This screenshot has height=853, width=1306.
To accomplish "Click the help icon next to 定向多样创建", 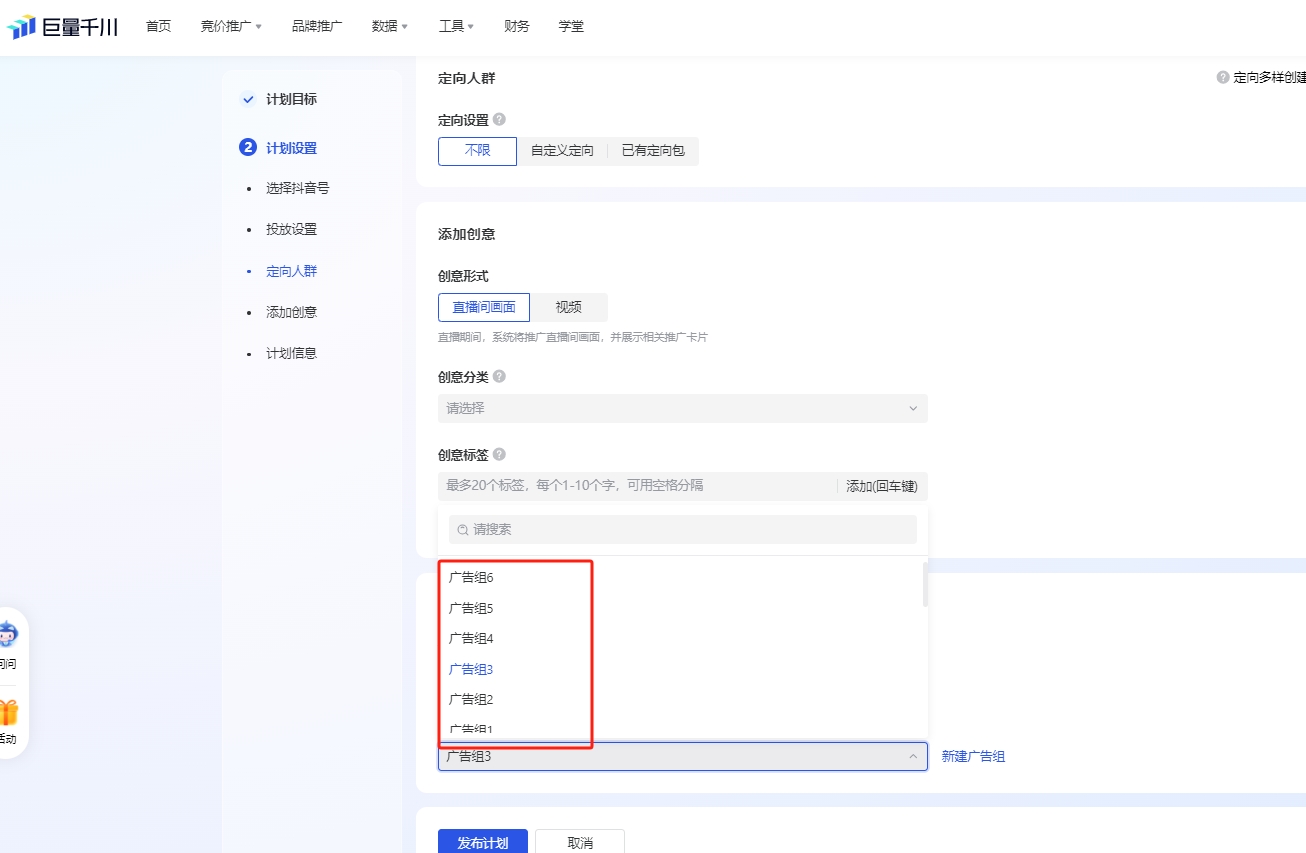I will [x=1223, y=77].
